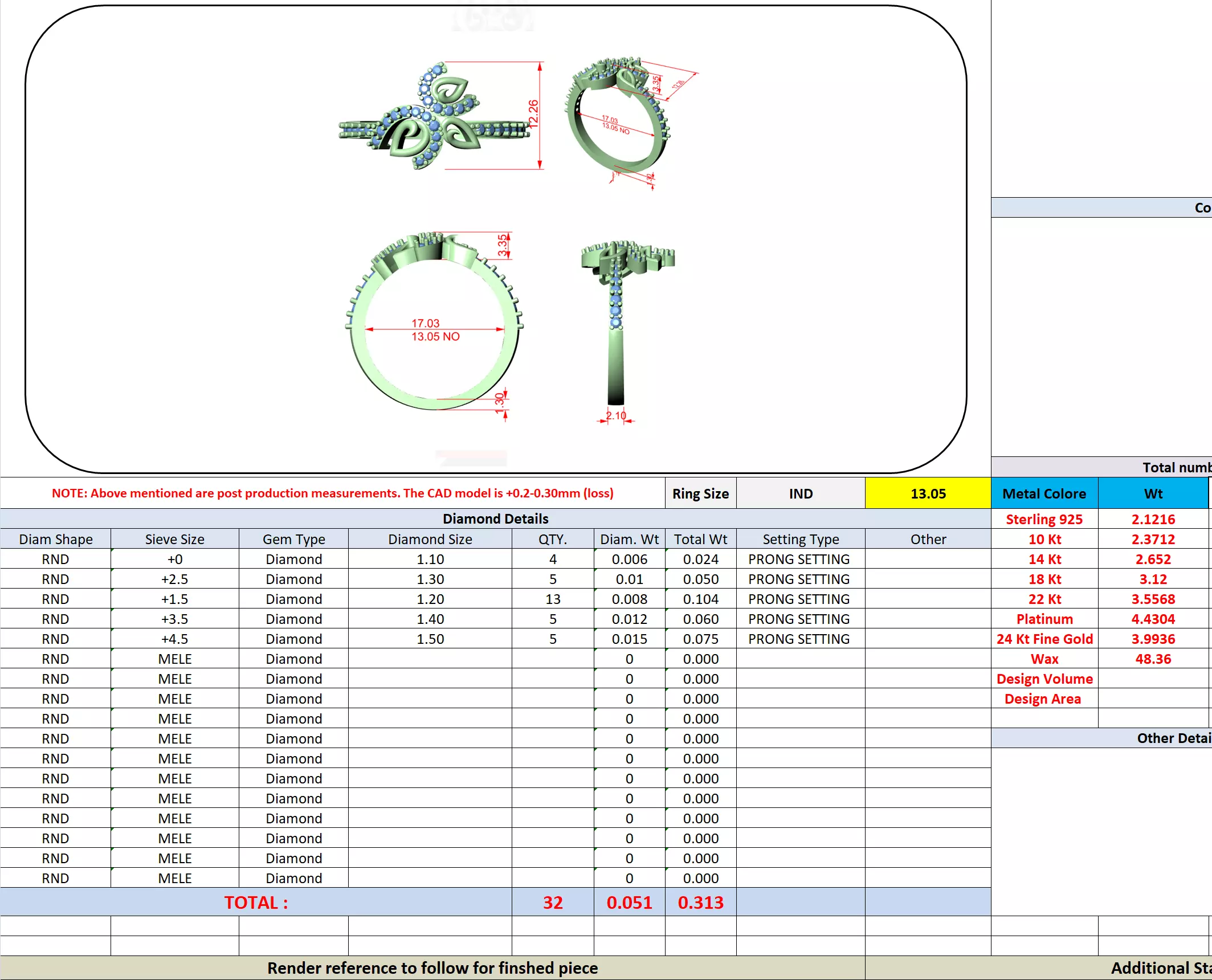1212x980 pixels.
Task: Select the IND ring size cell
Action: pyautogui.click(x=801, y=493)
